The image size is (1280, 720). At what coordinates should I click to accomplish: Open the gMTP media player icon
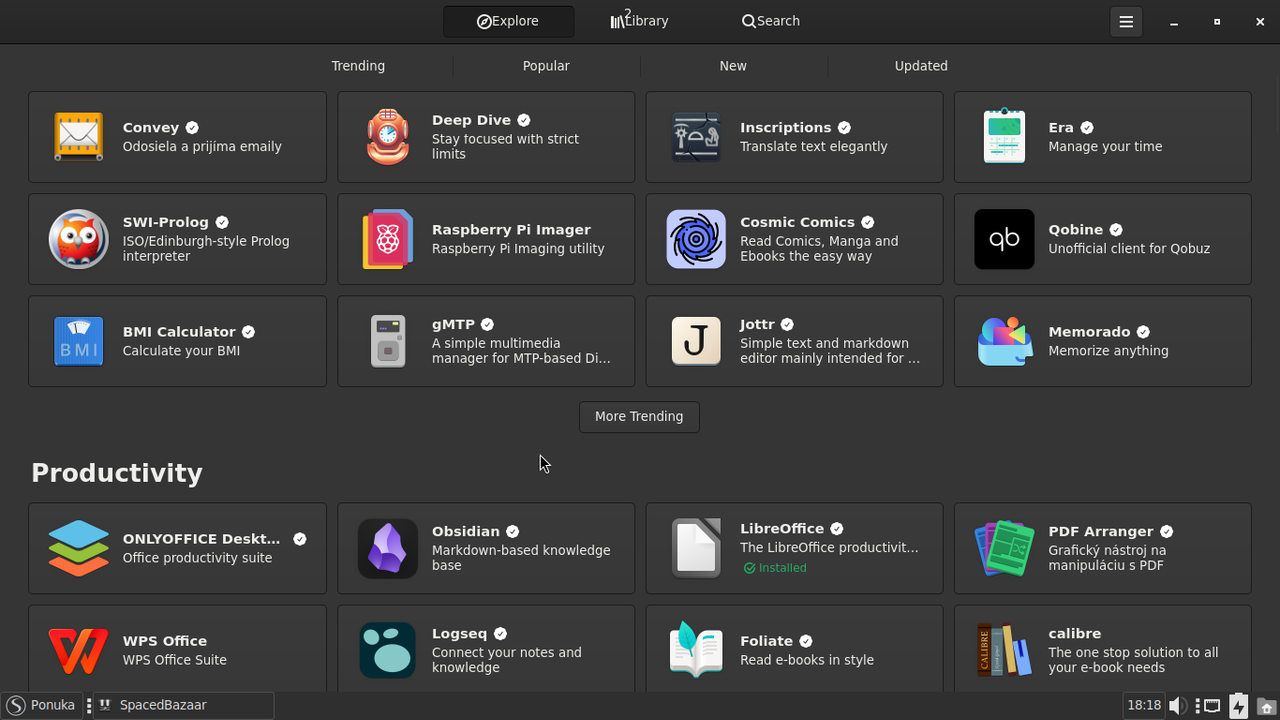pyautogui.click(x=387, y=341)
